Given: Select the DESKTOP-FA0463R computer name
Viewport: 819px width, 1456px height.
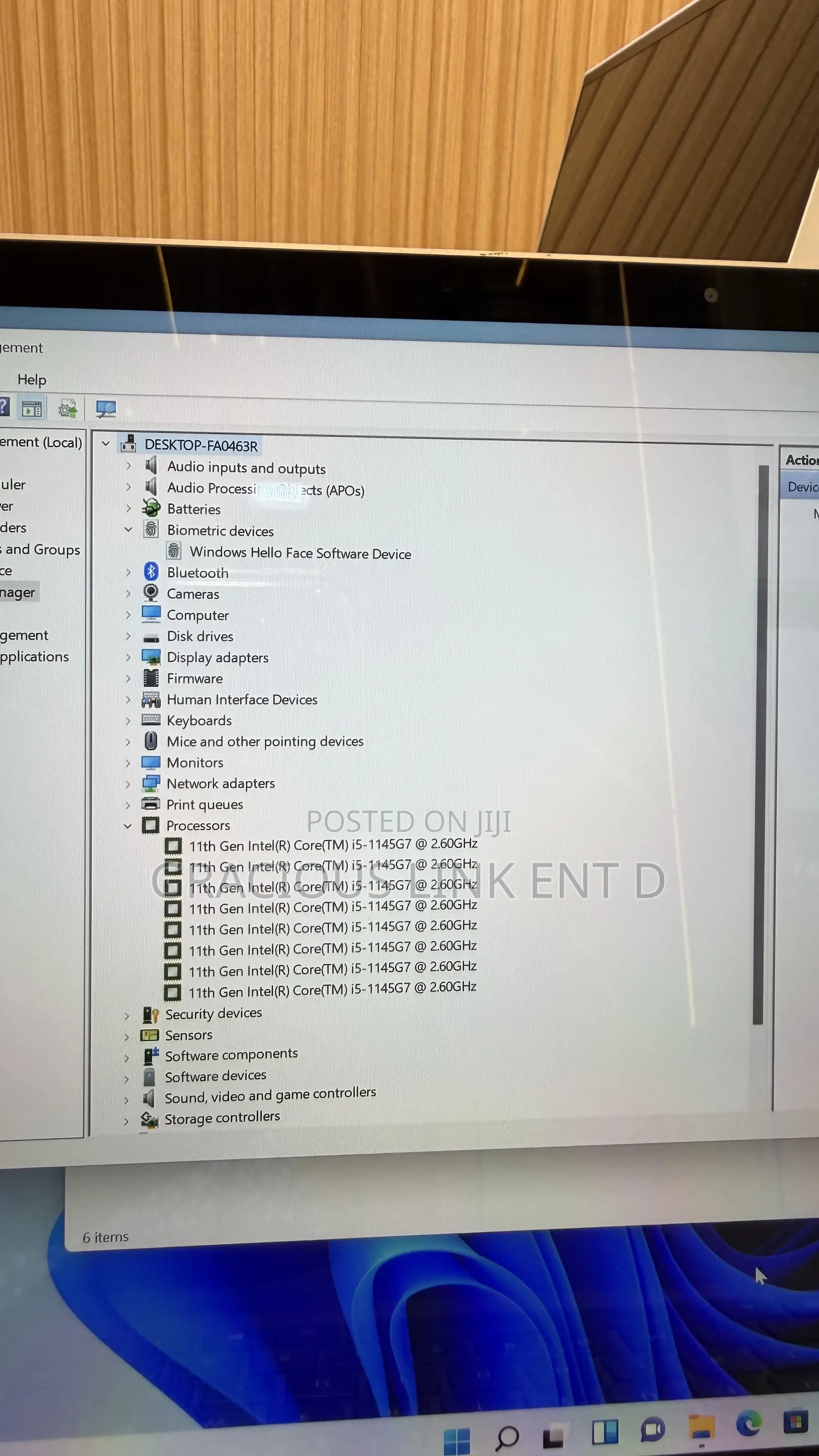Looking at the screenshot, I should 201,445.
